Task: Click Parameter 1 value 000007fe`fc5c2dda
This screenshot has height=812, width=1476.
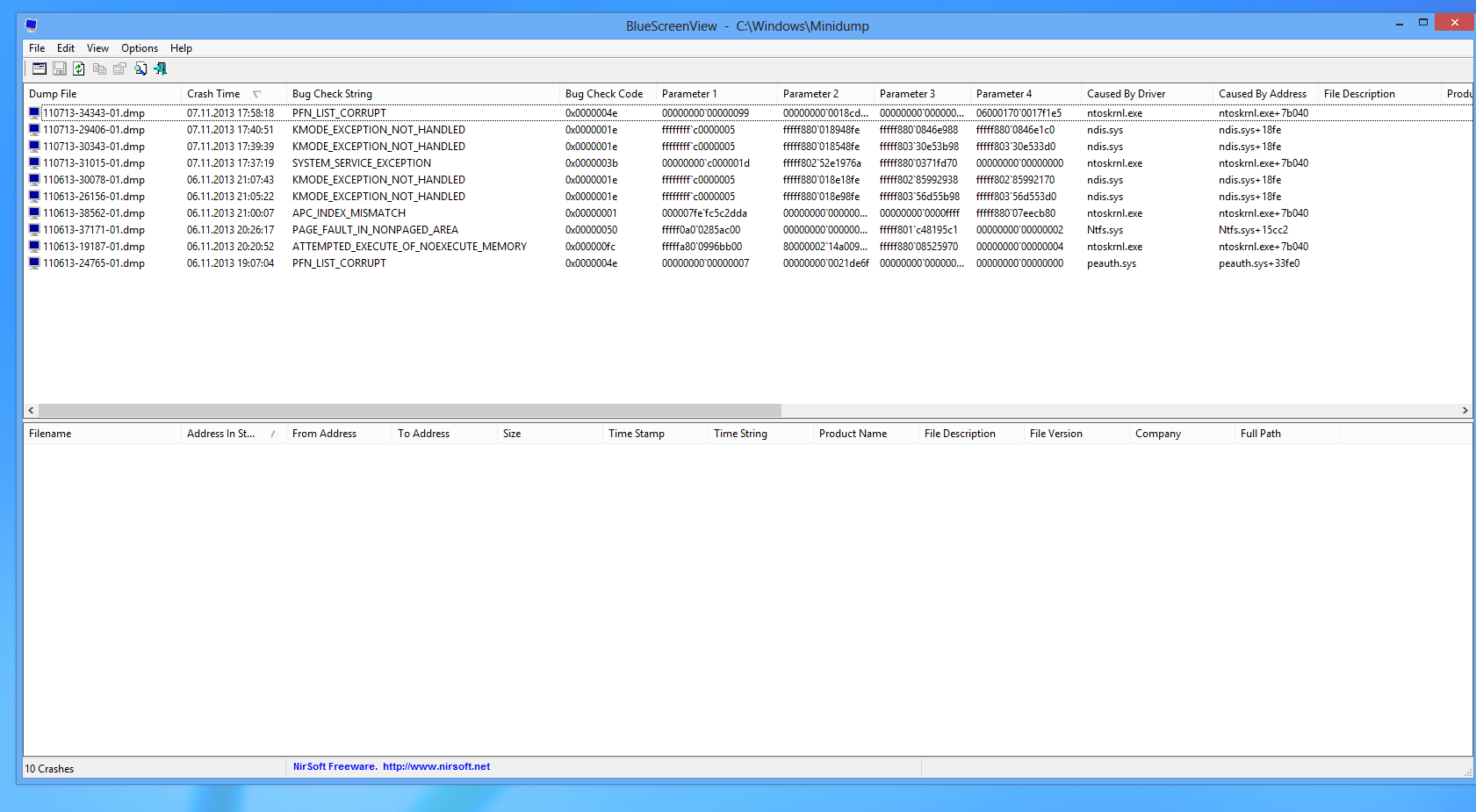Action: tap(704, 213)
